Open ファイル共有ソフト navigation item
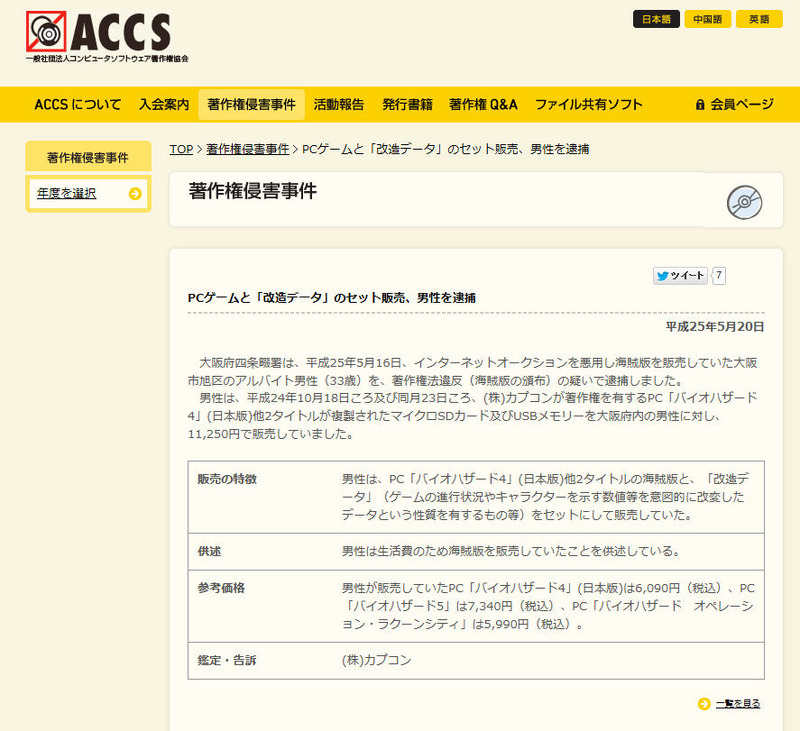800x731 pixels. (588, 104)
